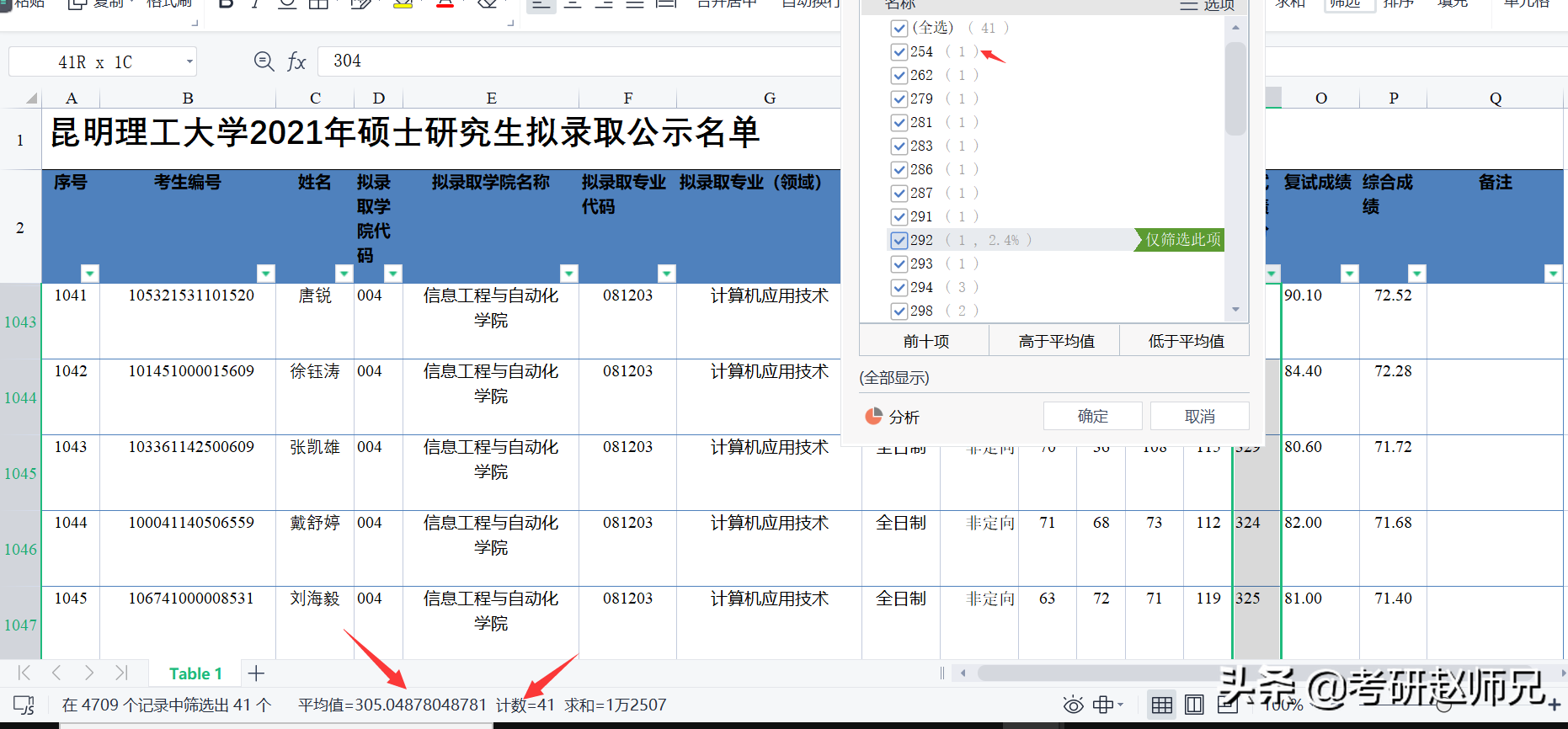
Task: Uncheck the 283 filter checkbox
Action: coord(899,146)
